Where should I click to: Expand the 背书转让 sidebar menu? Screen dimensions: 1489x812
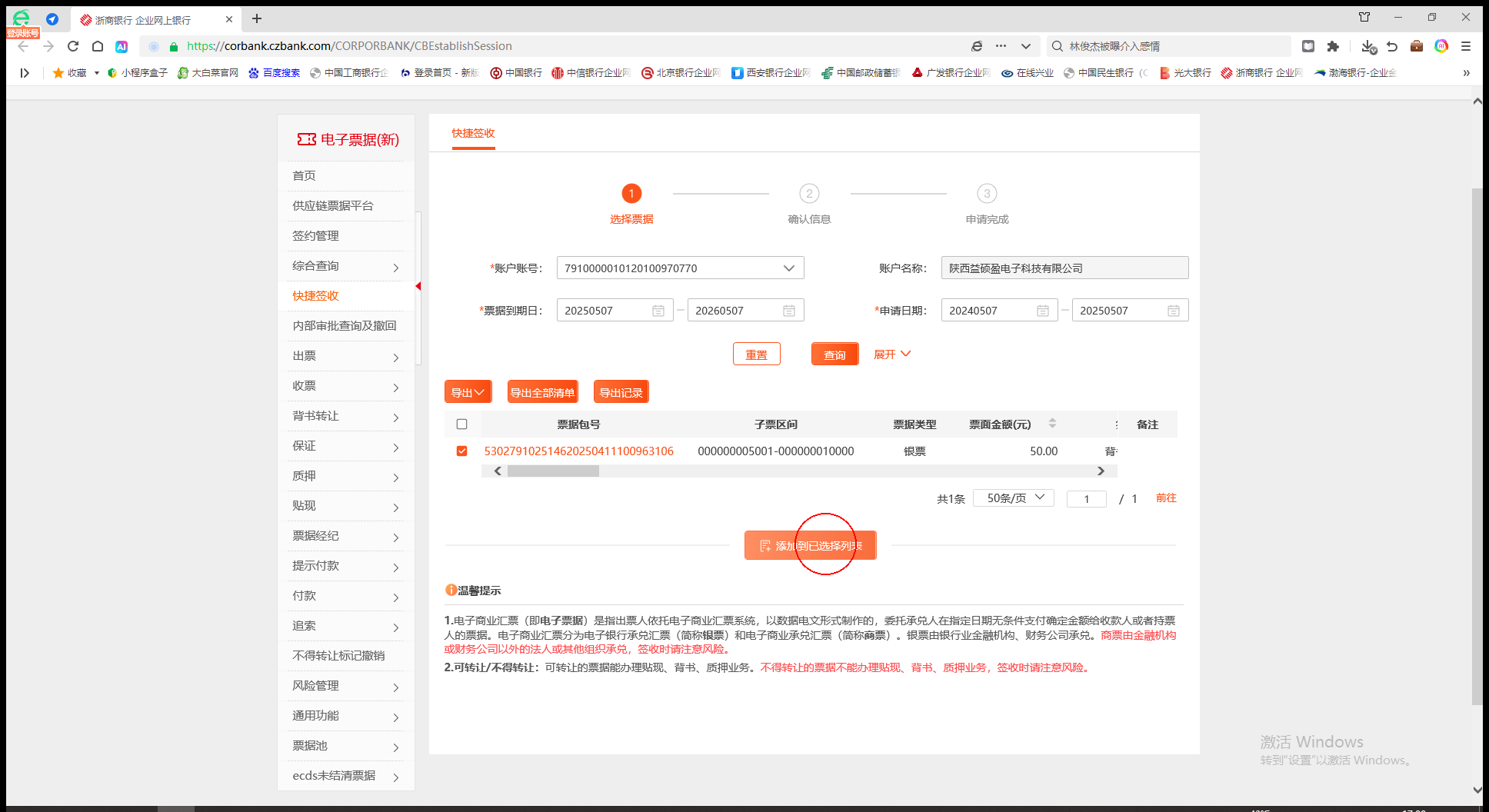[345, 416]
